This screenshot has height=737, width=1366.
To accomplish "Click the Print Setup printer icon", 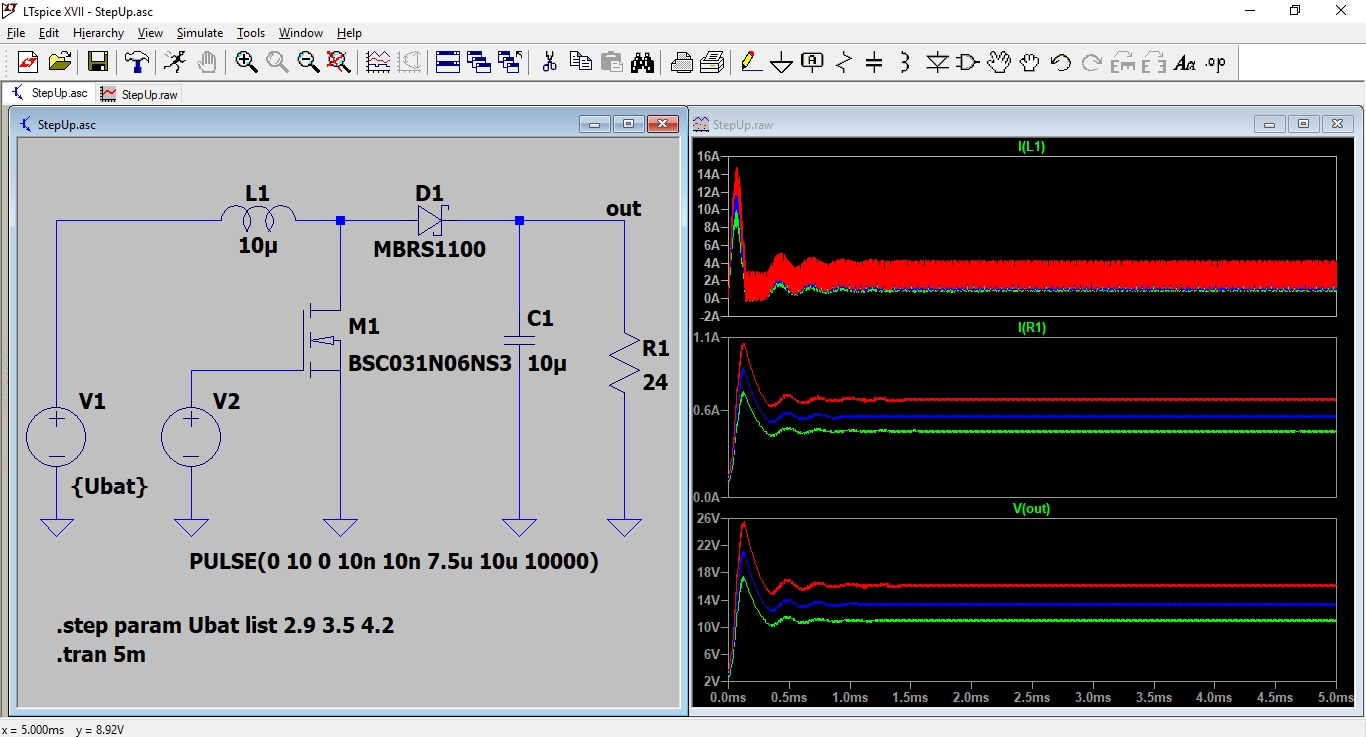I will click(681, 62).
